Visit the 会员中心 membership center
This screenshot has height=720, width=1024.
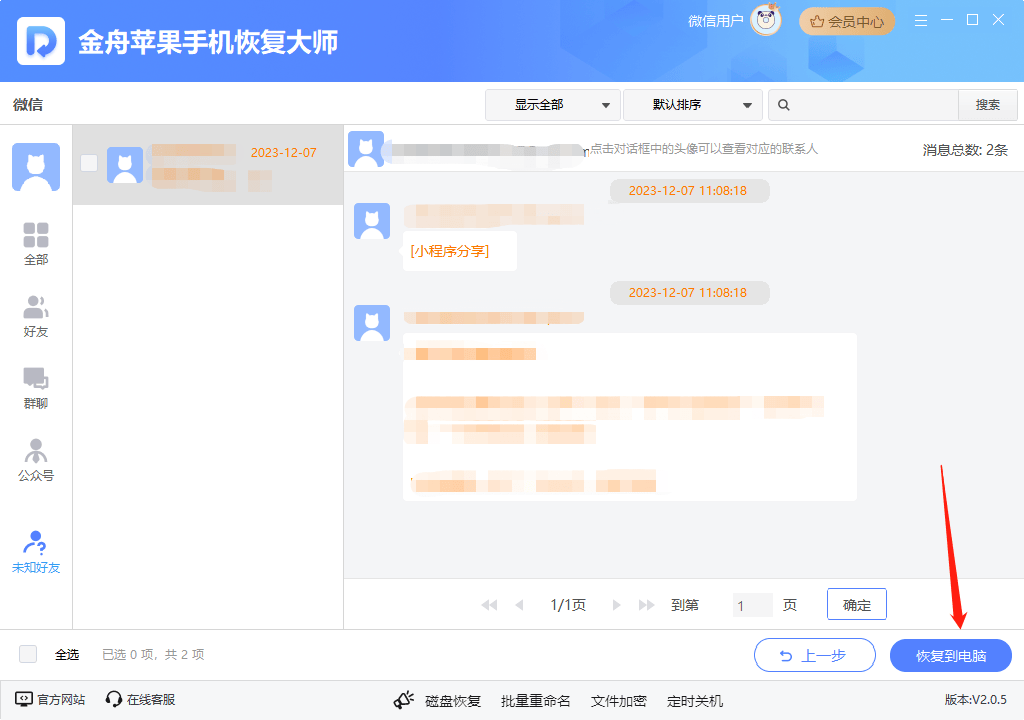(847, 20)
